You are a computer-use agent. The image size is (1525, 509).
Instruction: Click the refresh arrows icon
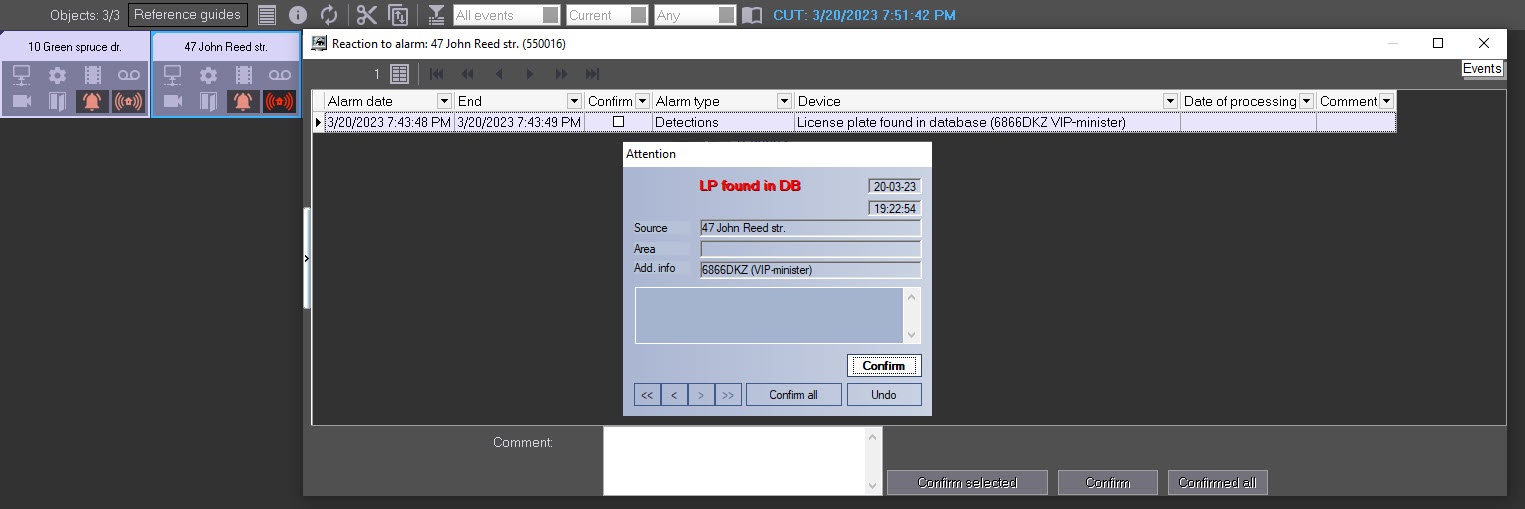(x=329, y=15)
